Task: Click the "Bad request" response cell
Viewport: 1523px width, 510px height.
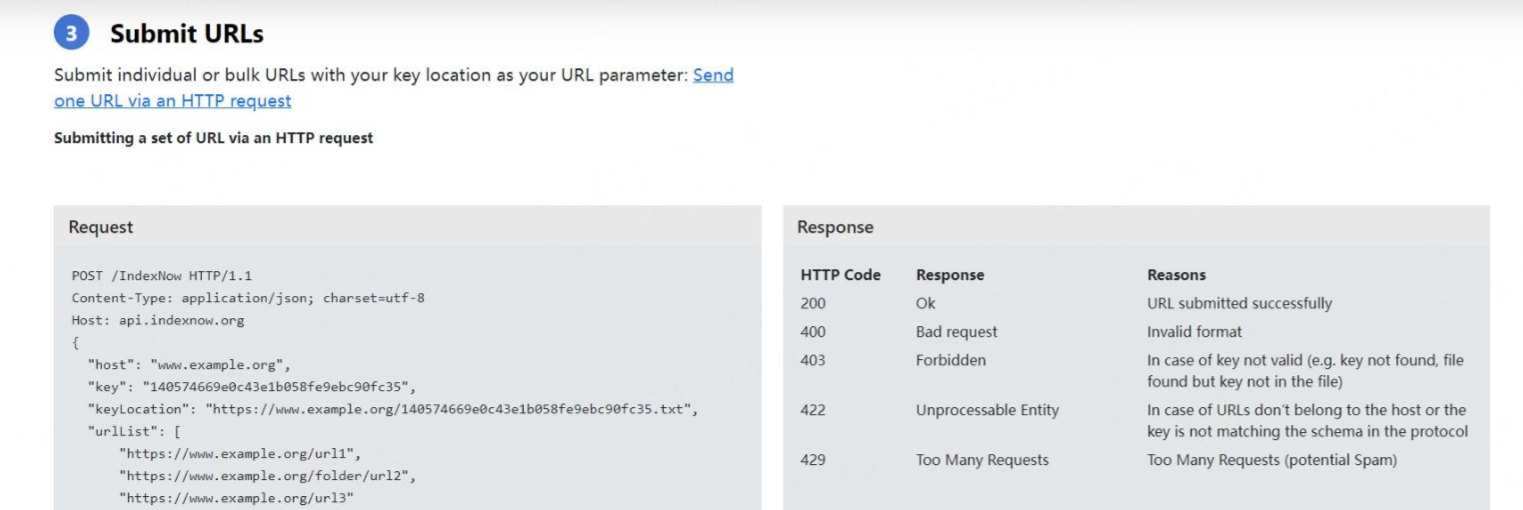Action: coord(956,332)
